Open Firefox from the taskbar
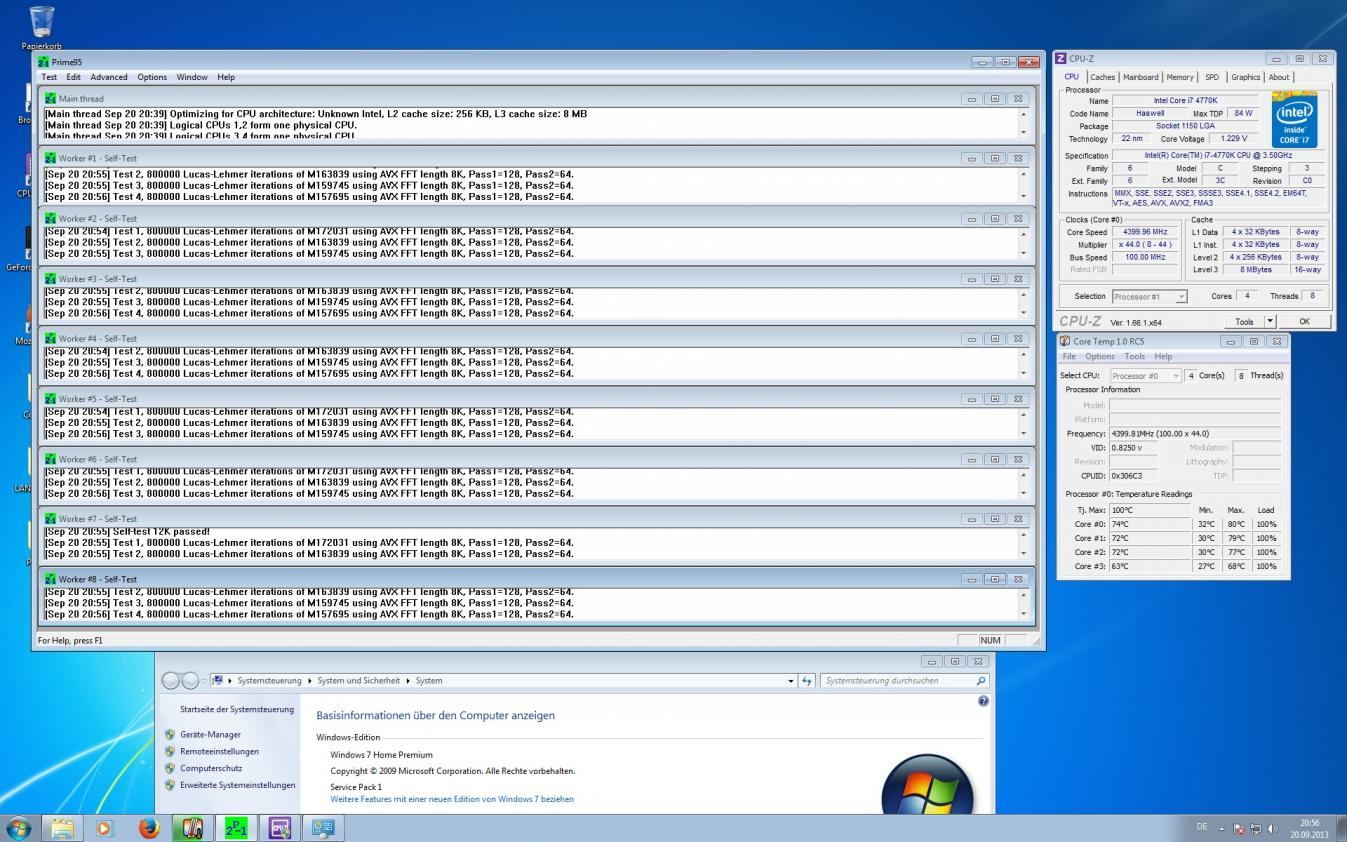Viewport: 1347px width, 842px height. click(x=149, y=828)
